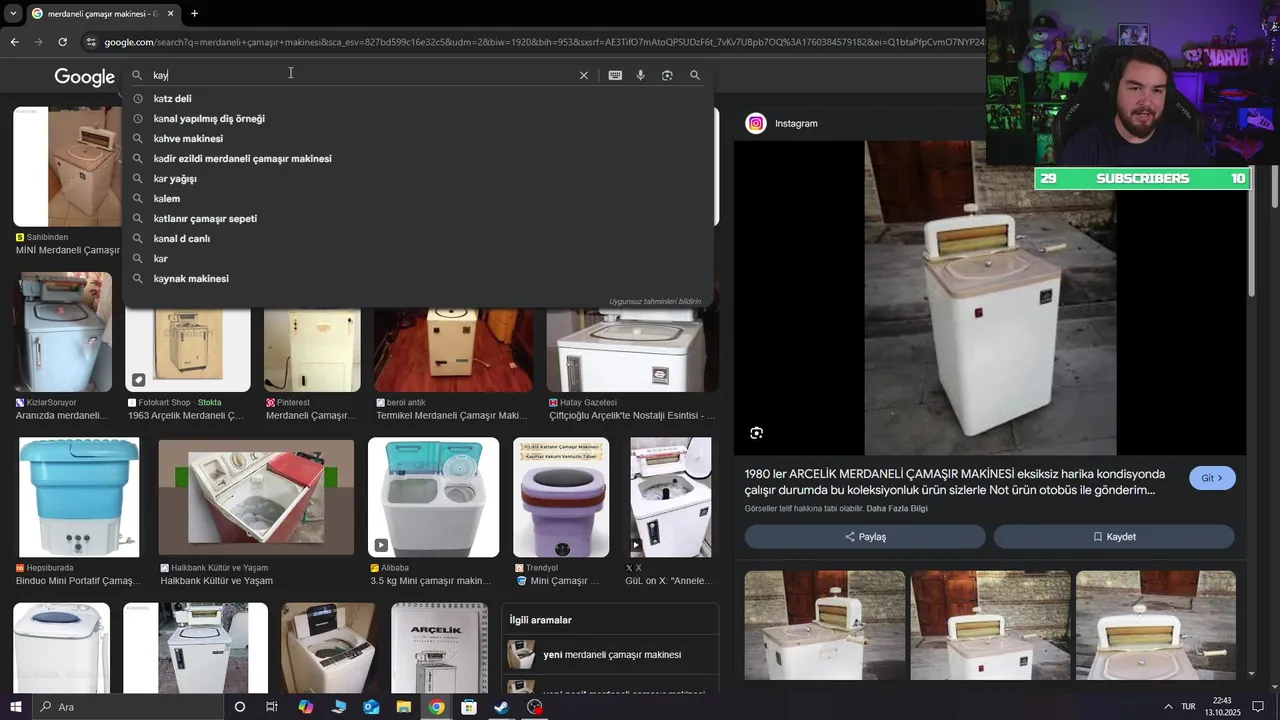Open GüL on X result thumbnail
The width and height of the screenshot is (1280, 720).
(671, 497)
